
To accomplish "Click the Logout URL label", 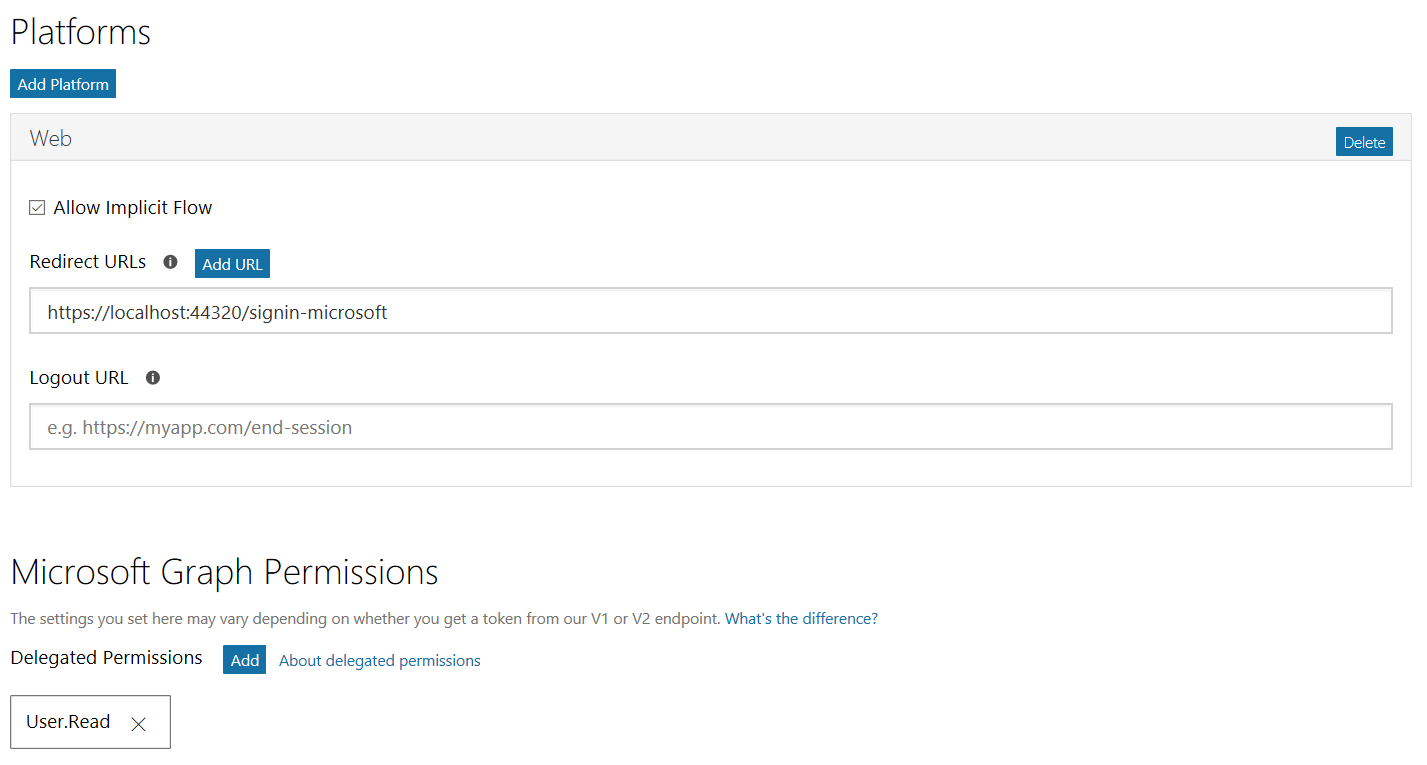I will 79,378.
